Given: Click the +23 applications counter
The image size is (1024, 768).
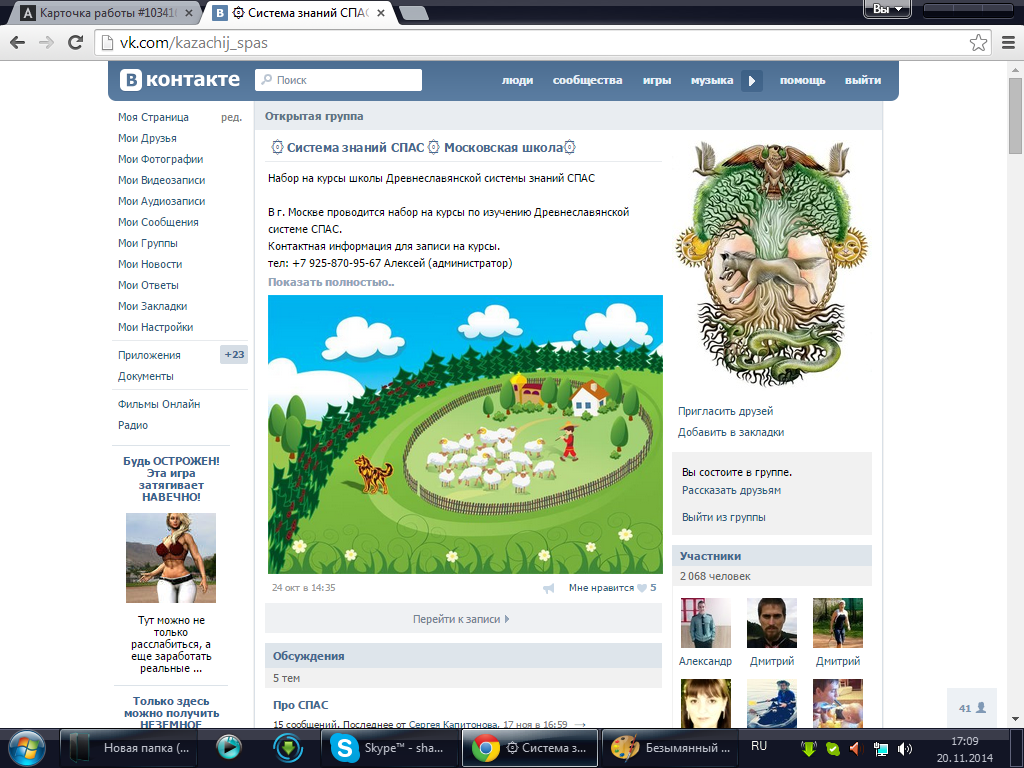Looking at the screenshot, I should 234,355.
